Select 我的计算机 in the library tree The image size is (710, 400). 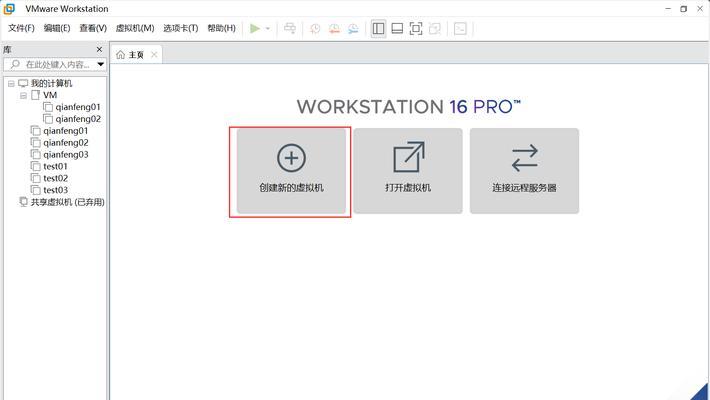coord(51,83)
